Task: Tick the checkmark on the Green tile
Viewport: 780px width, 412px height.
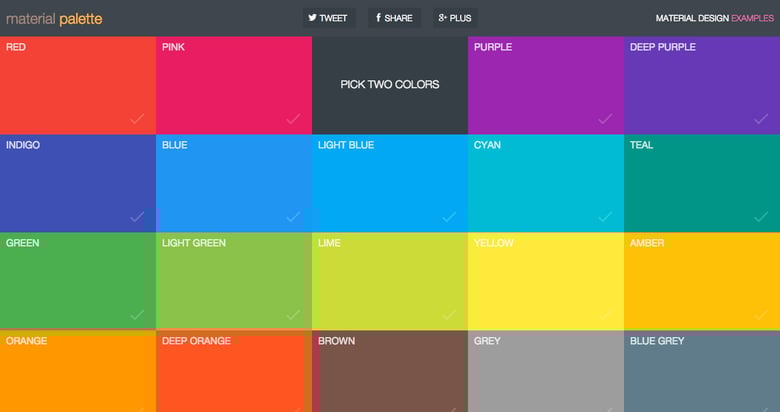Action: [x=137, y=314]
